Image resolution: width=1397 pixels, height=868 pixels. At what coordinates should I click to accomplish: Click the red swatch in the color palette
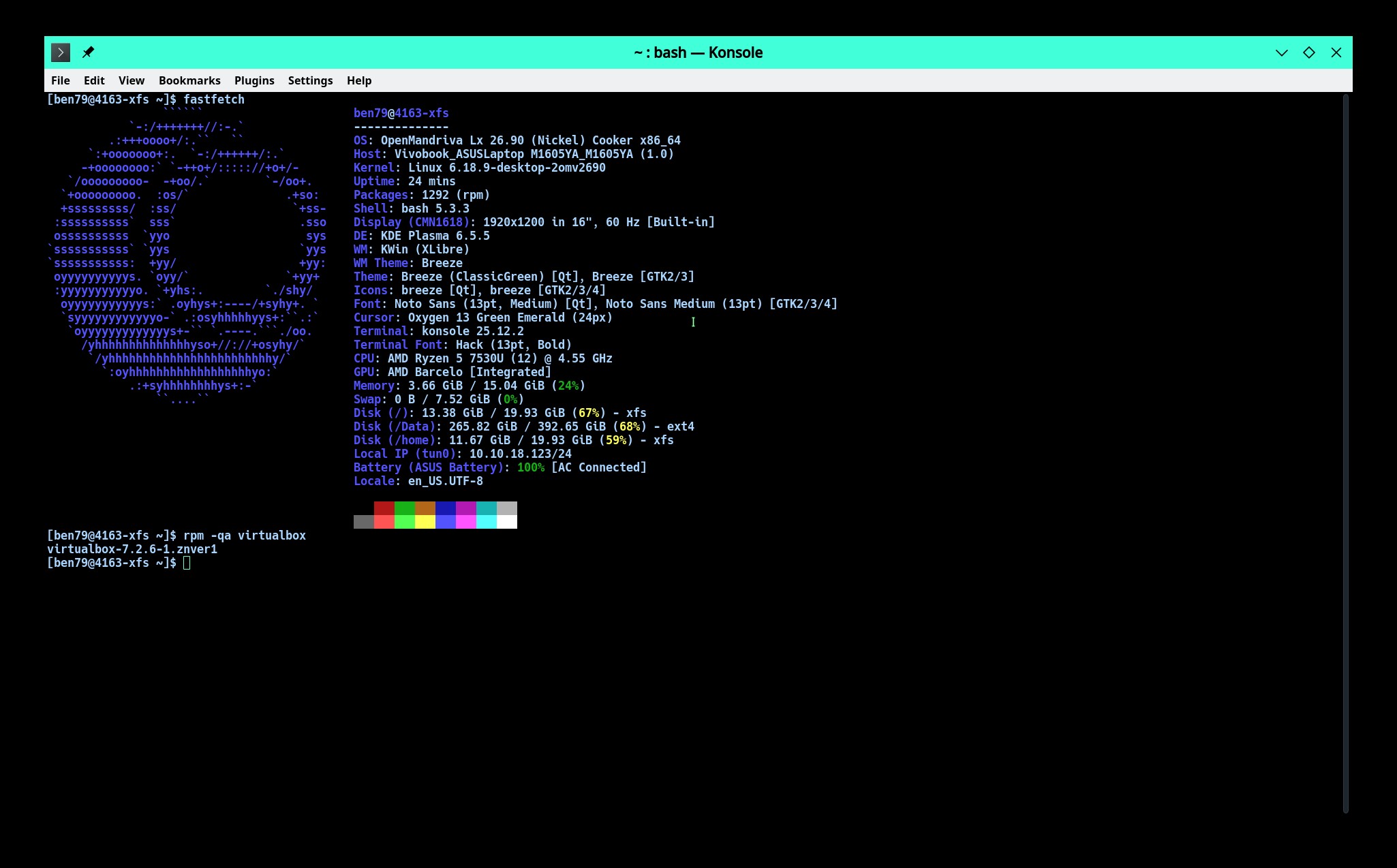click(x=384, y=508)
